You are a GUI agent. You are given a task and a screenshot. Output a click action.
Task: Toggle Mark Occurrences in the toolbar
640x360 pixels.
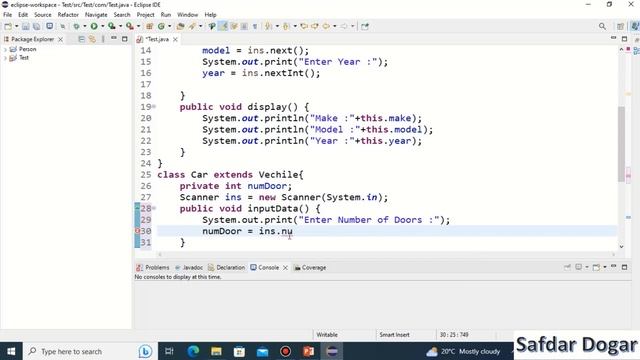222,26
